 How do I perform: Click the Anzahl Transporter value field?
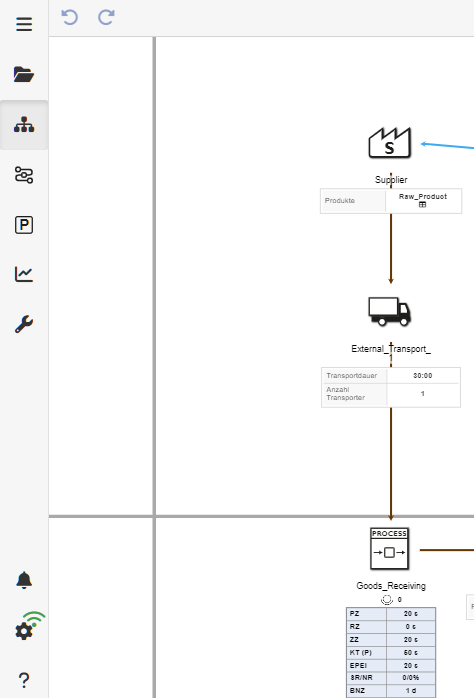(423, 394)
